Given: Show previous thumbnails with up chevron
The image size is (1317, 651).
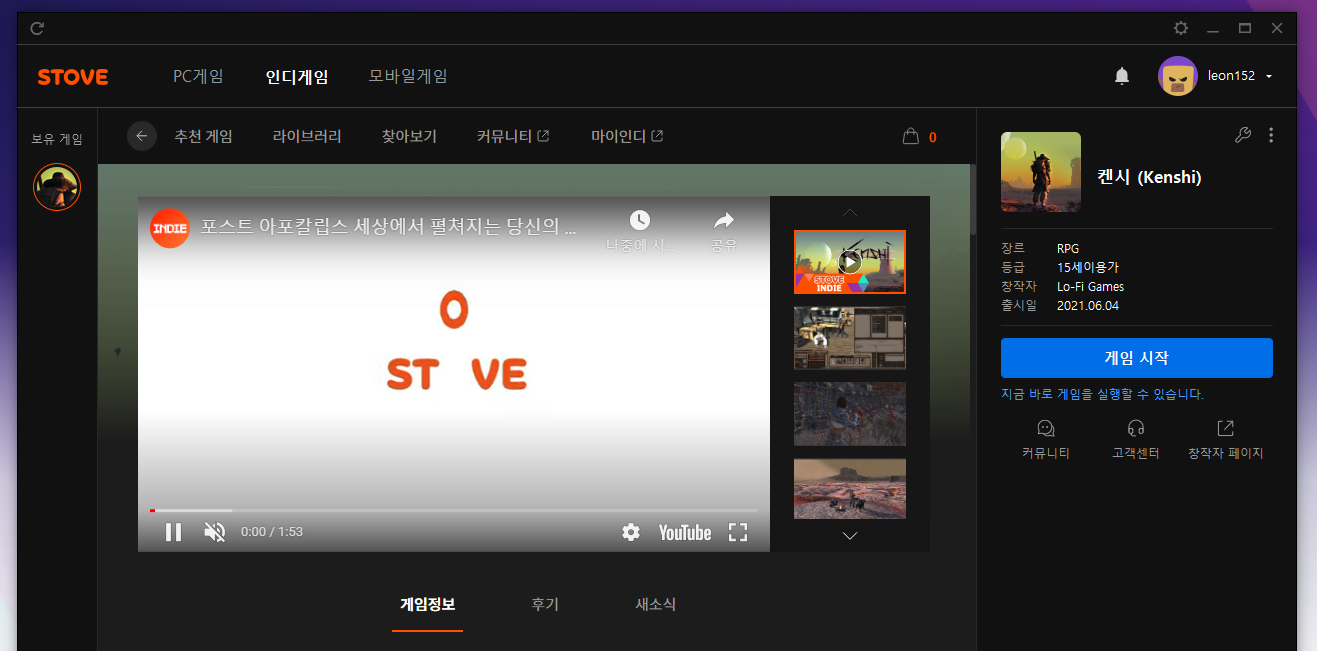Looking at the screenshot, I should pos(850,212).
